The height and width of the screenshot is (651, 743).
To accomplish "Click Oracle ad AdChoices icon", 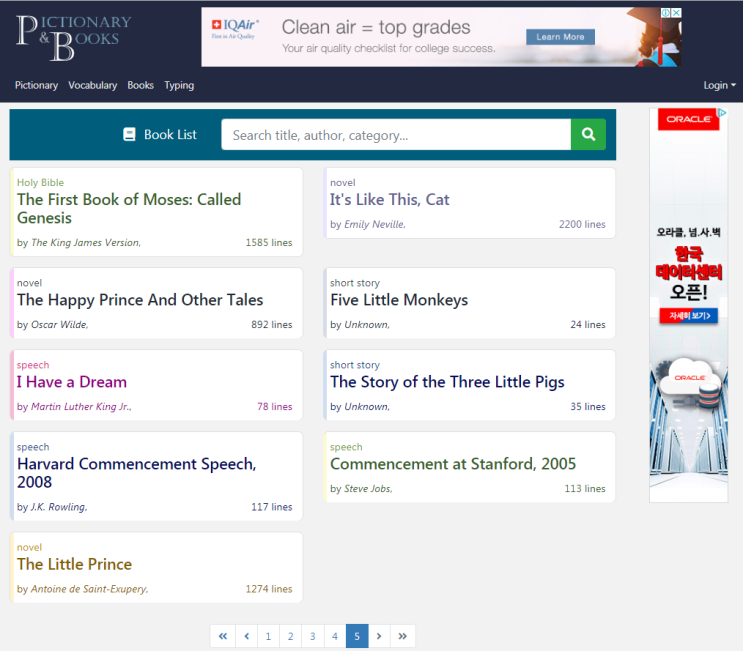I will (x=722, y=113).
